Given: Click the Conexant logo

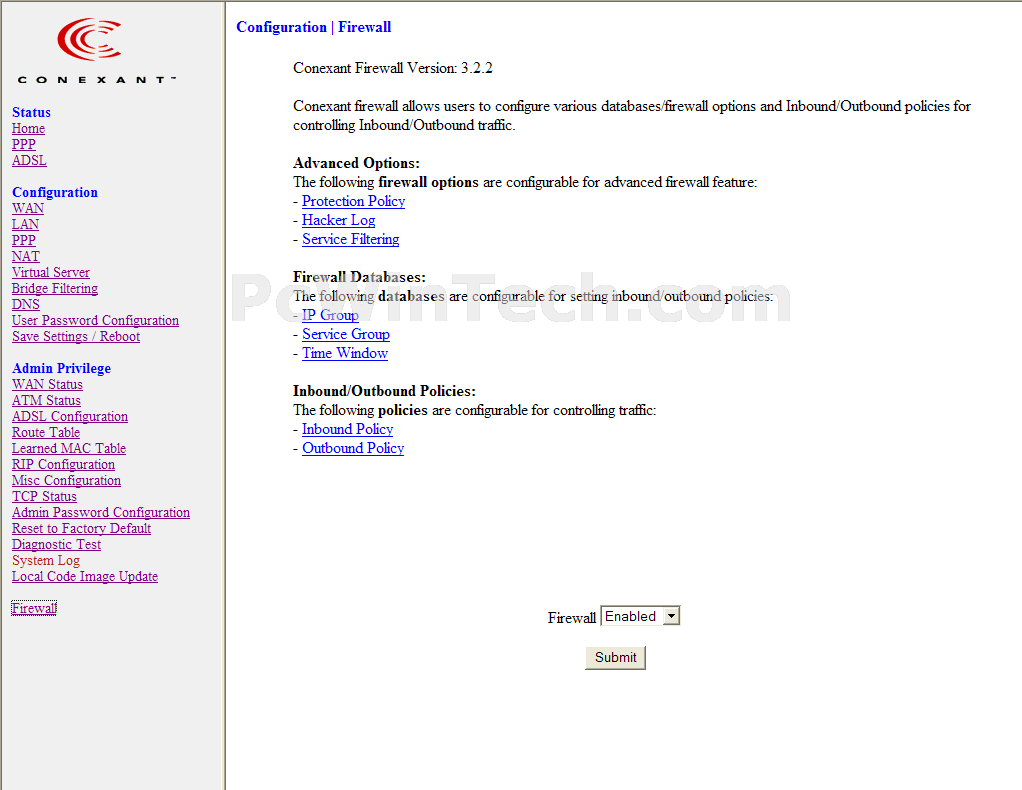Looking at the screenshot, I should 96,51.
